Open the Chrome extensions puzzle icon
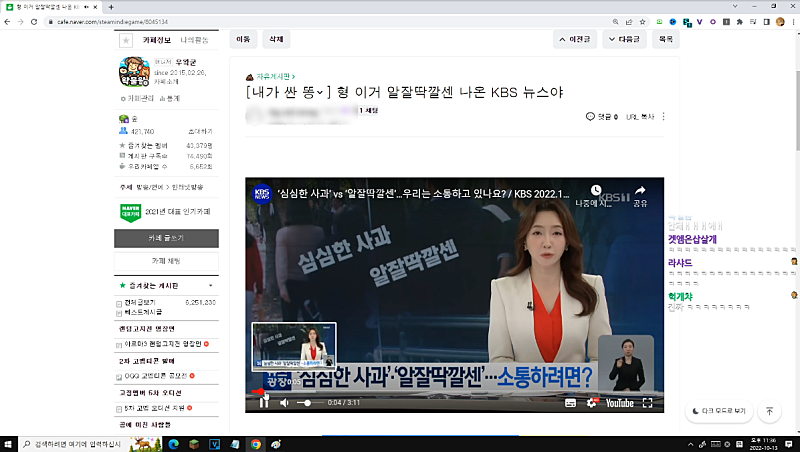The width and height of the screenshot is (800, 452). pyautogui.click(x=739, y=22)
